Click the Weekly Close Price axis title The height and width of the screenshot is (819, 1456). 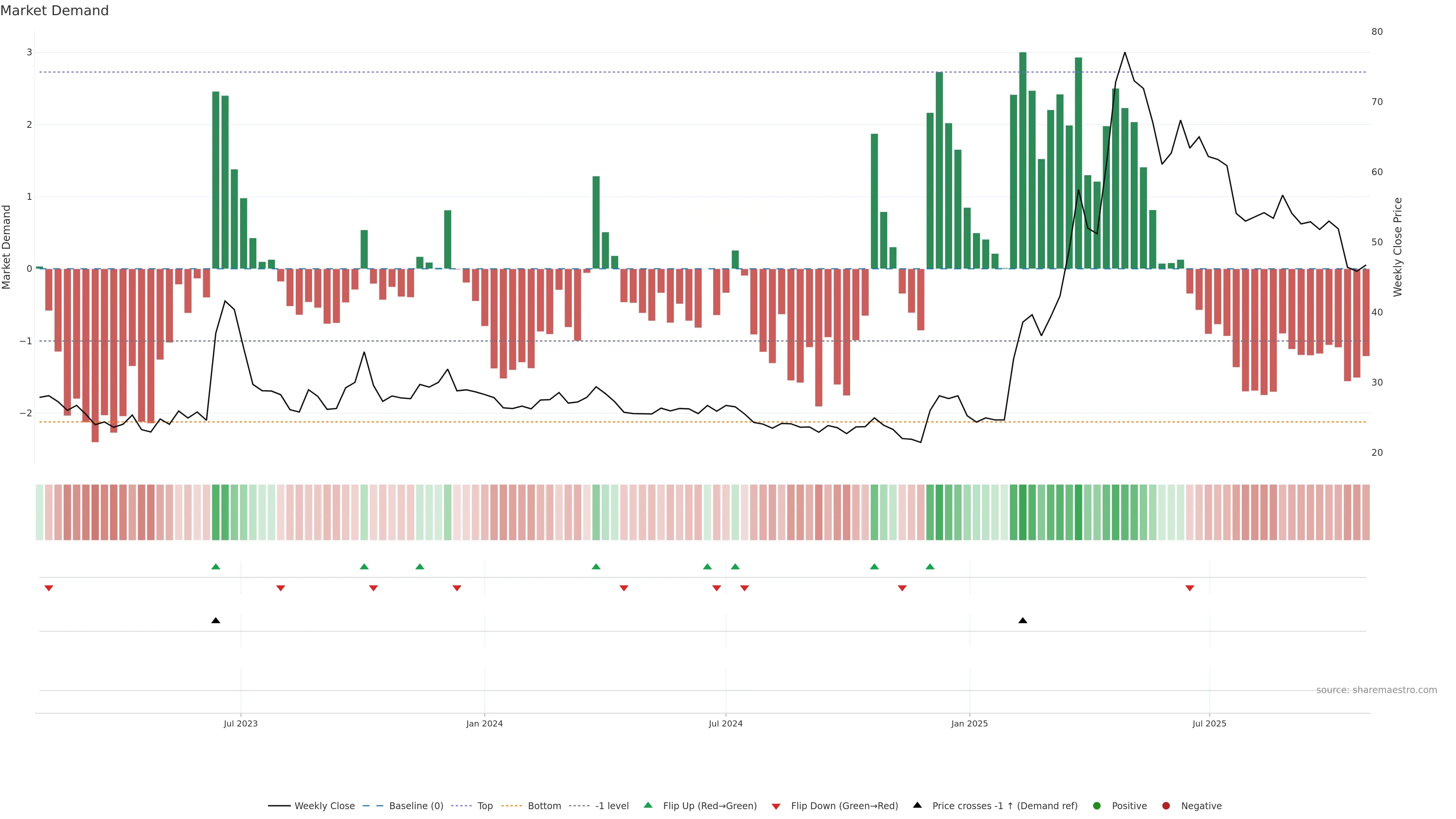pos(1398,247)
